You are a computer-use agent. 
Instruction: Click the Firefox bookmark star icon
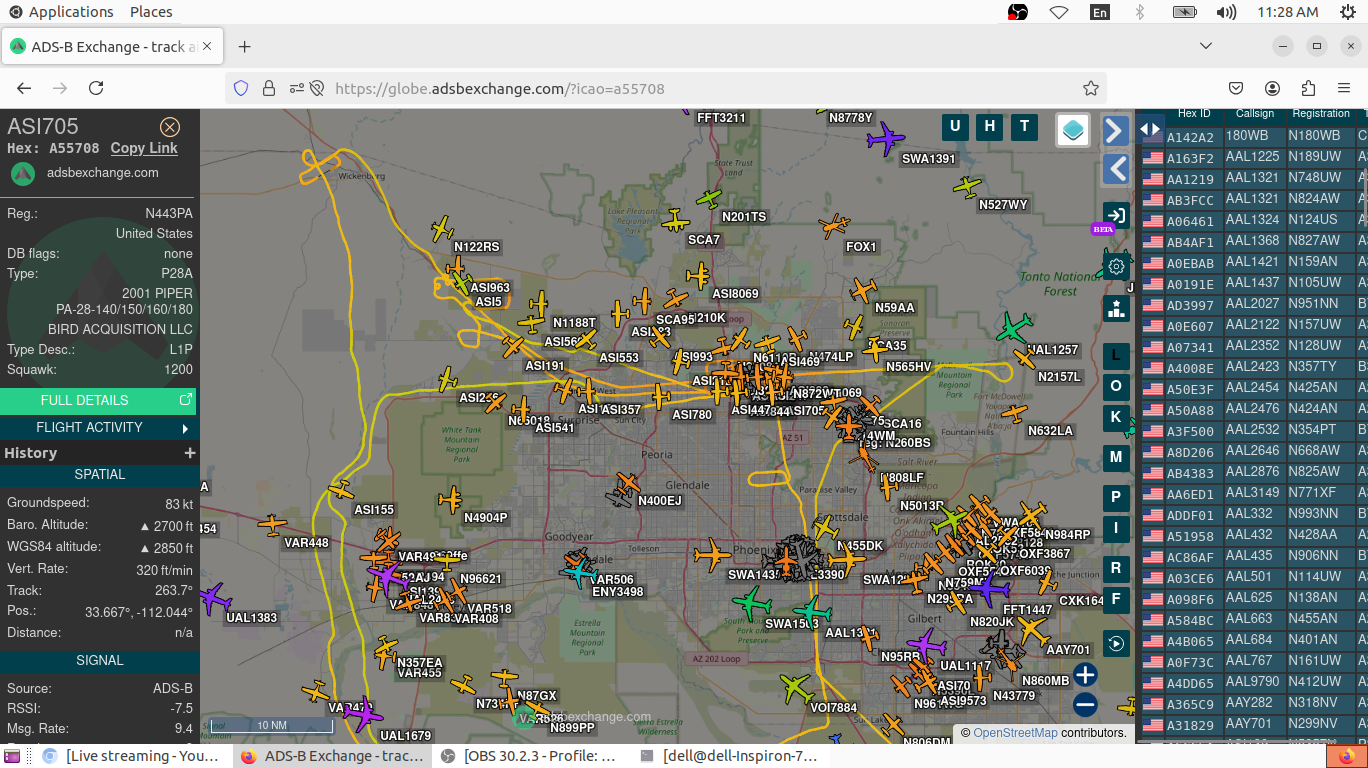(1091, 88)
